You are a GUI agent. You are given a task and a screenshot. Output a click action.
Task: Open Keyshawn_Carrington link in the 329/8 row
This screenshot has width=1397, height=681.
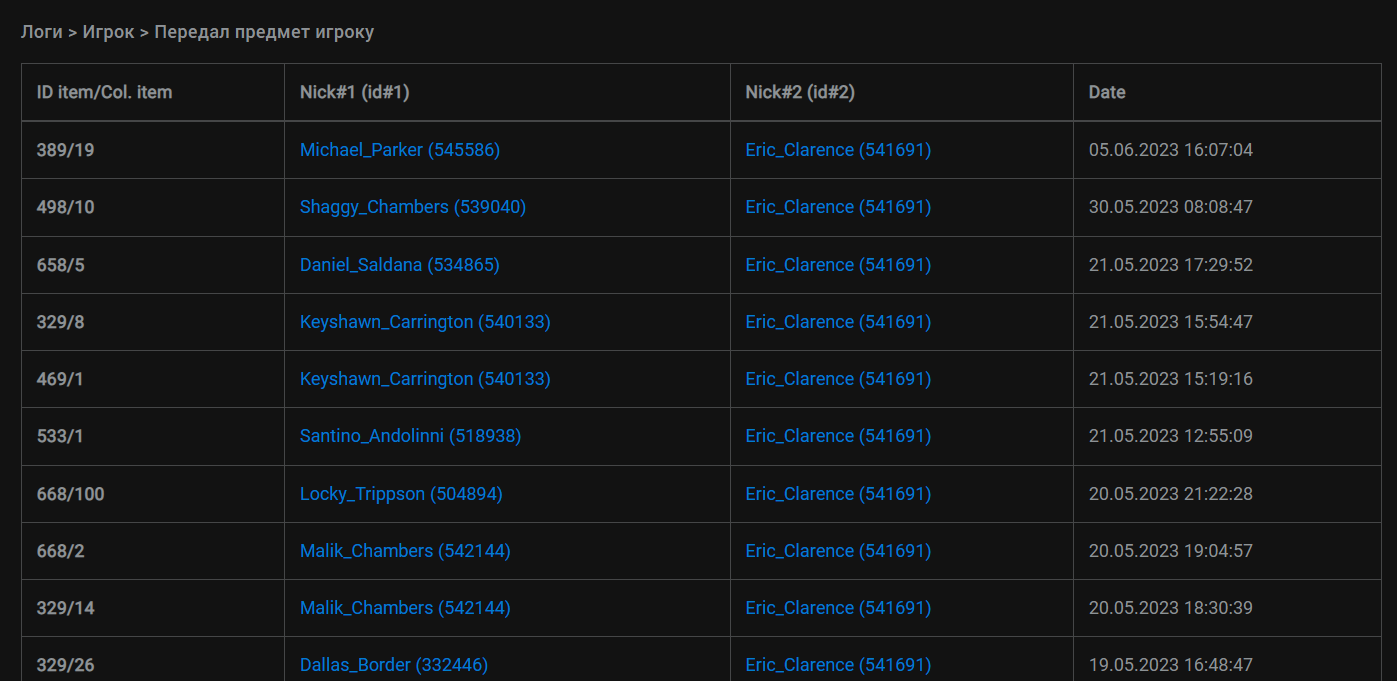425,322
